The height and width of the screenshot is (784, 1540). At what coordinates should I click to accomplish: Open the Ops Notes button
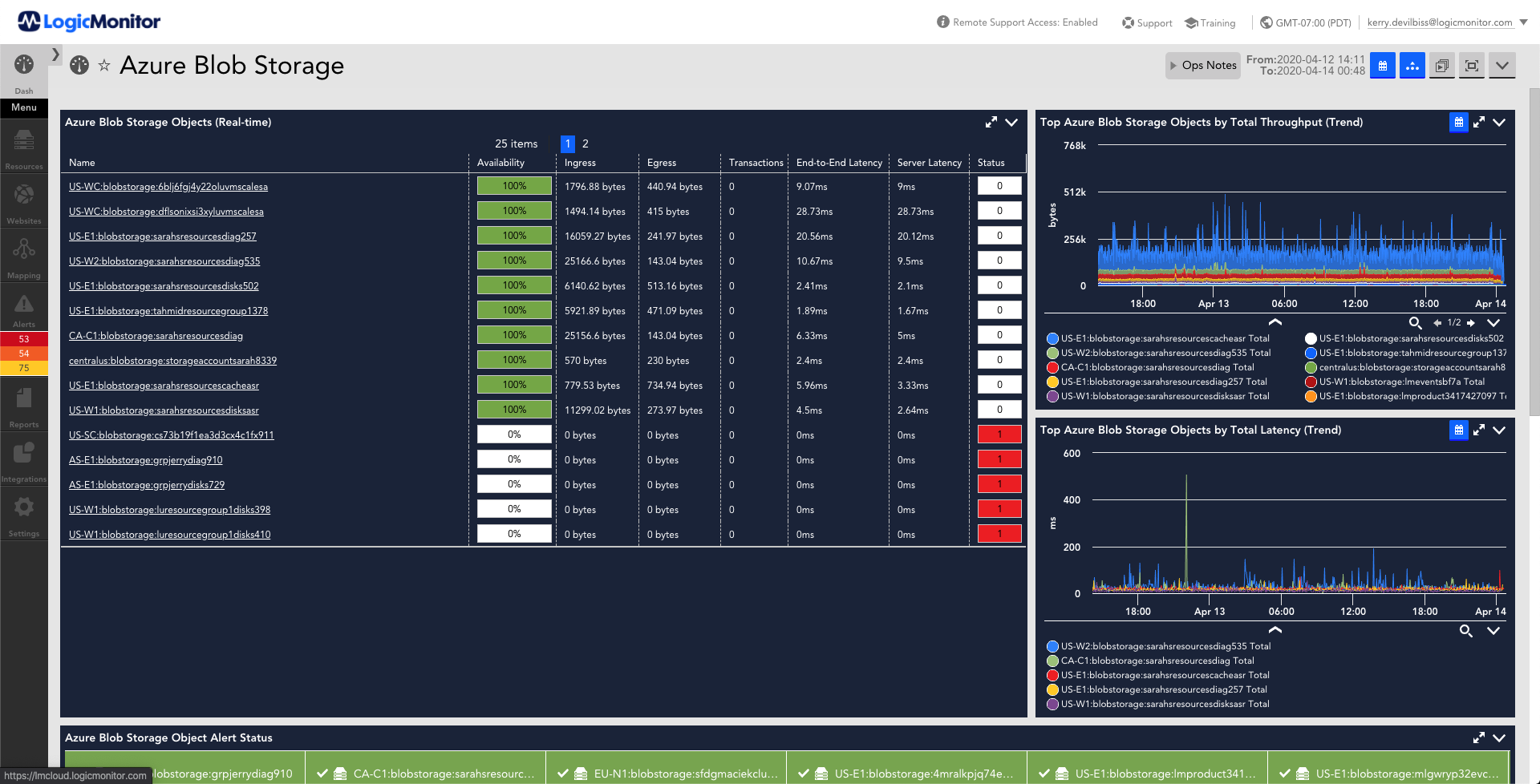click(x=1203, y=66)
